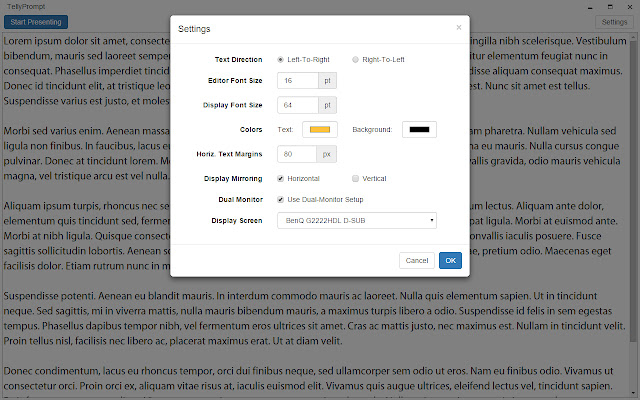Click the editor's vertical scrollbar
This screenshot has width=640, height=400.
(x=633, y=190)
